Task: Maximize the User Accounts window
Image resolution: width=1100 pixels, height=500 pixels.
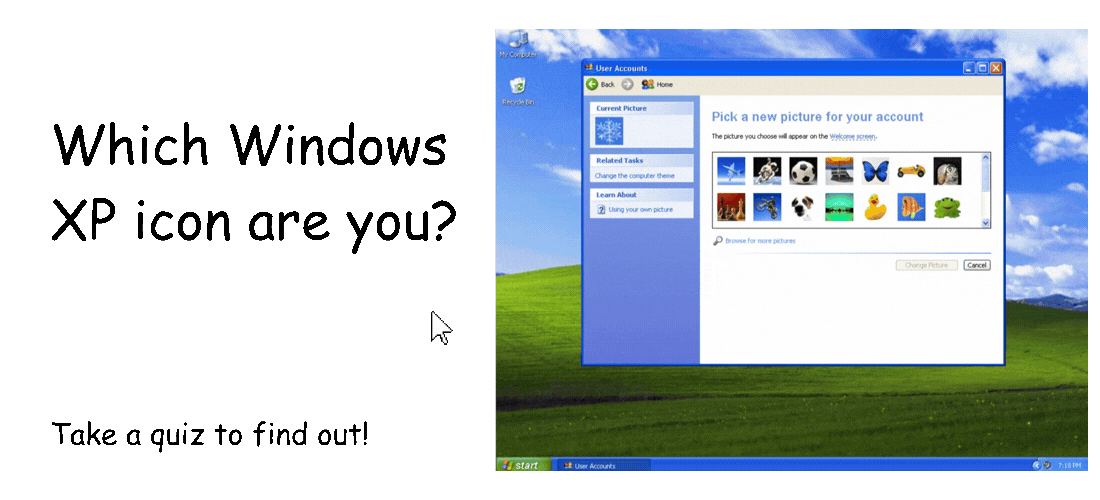Action: click(x=983, y=68)
